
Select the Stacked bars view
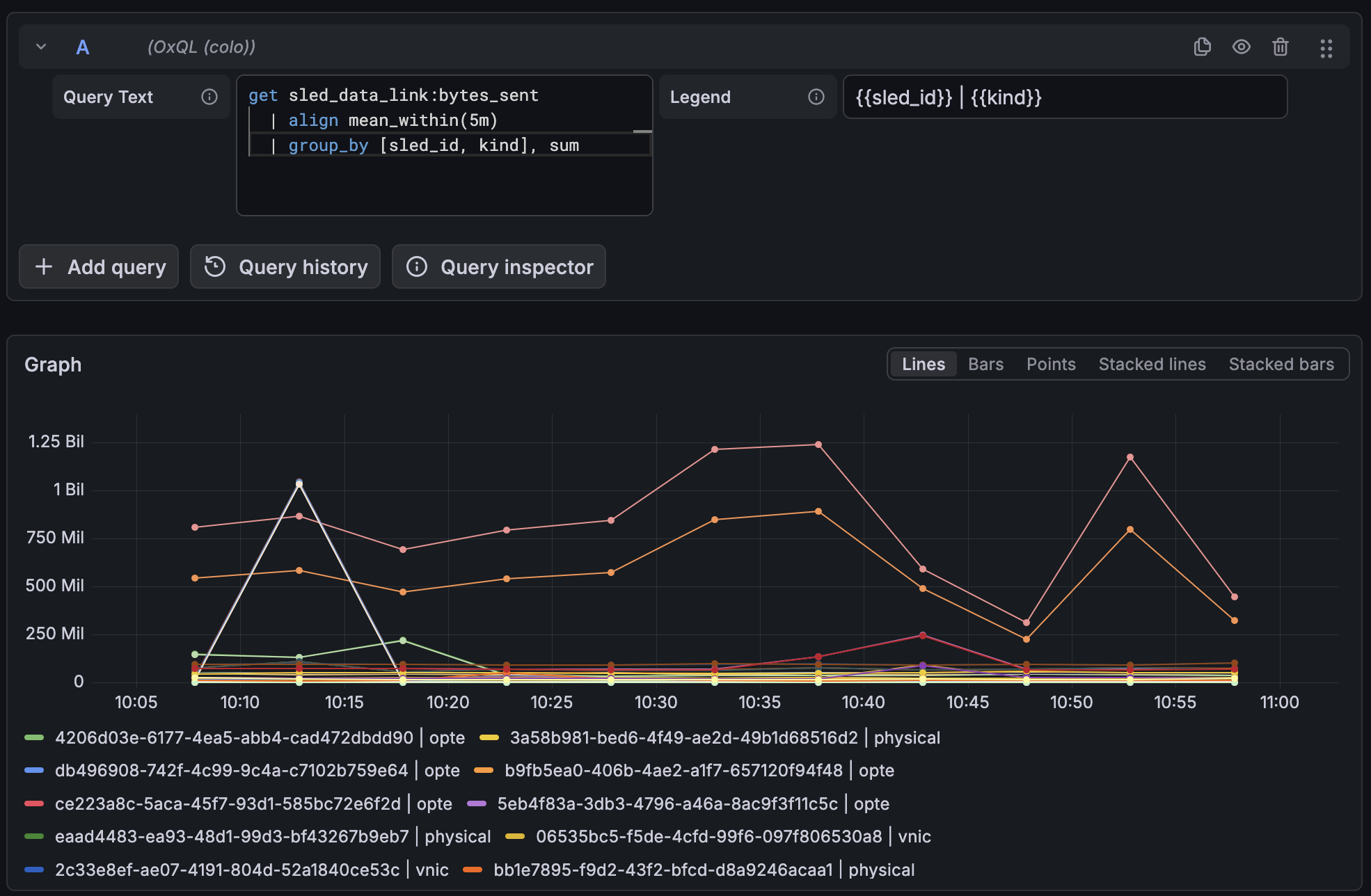click(1281, 363)
